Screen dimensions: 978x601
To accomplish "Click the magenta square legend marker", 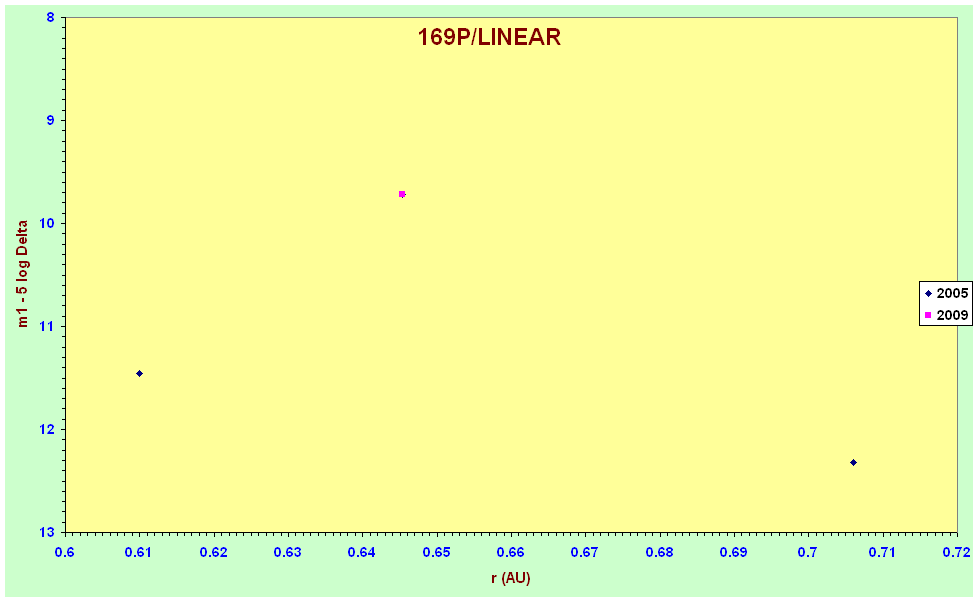I will click(928, 315).
